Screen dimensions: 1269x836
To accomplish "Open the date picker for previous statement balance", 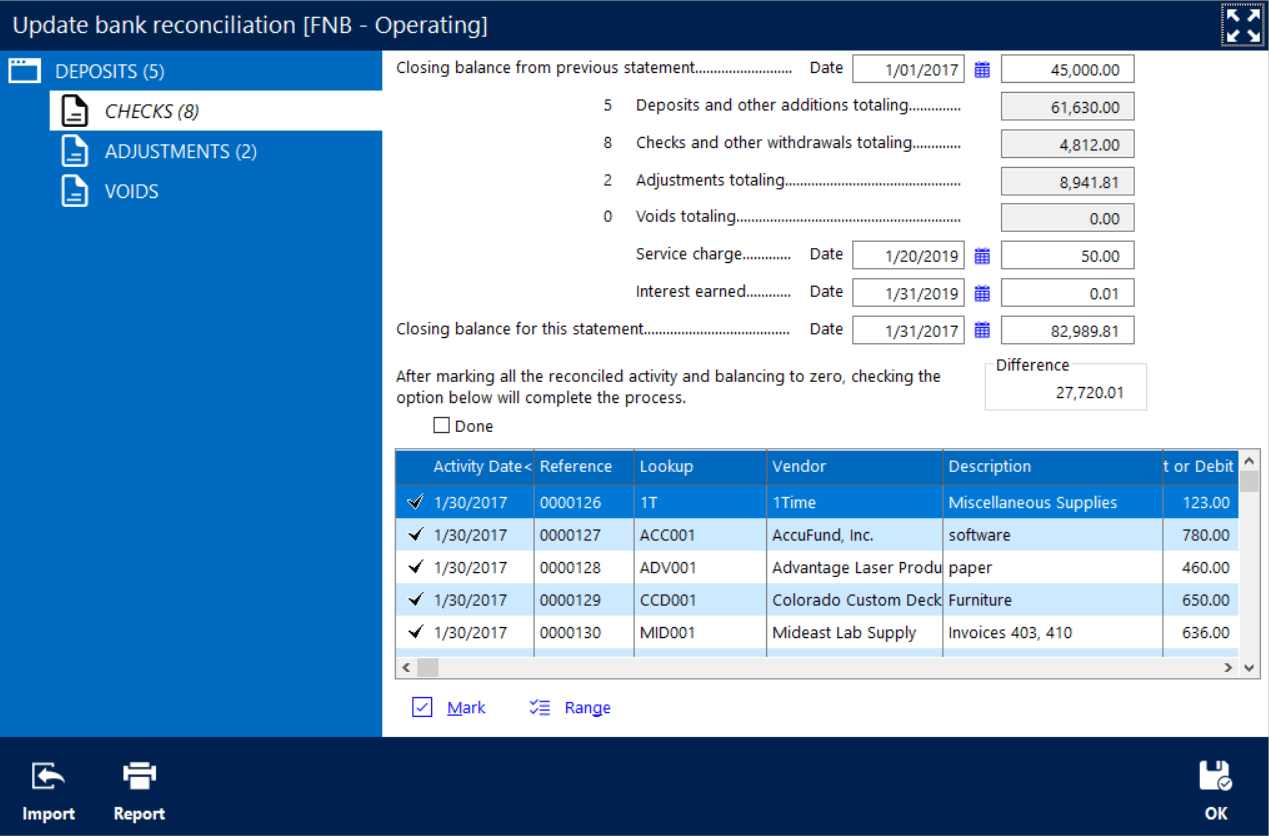I will point(981,68).
